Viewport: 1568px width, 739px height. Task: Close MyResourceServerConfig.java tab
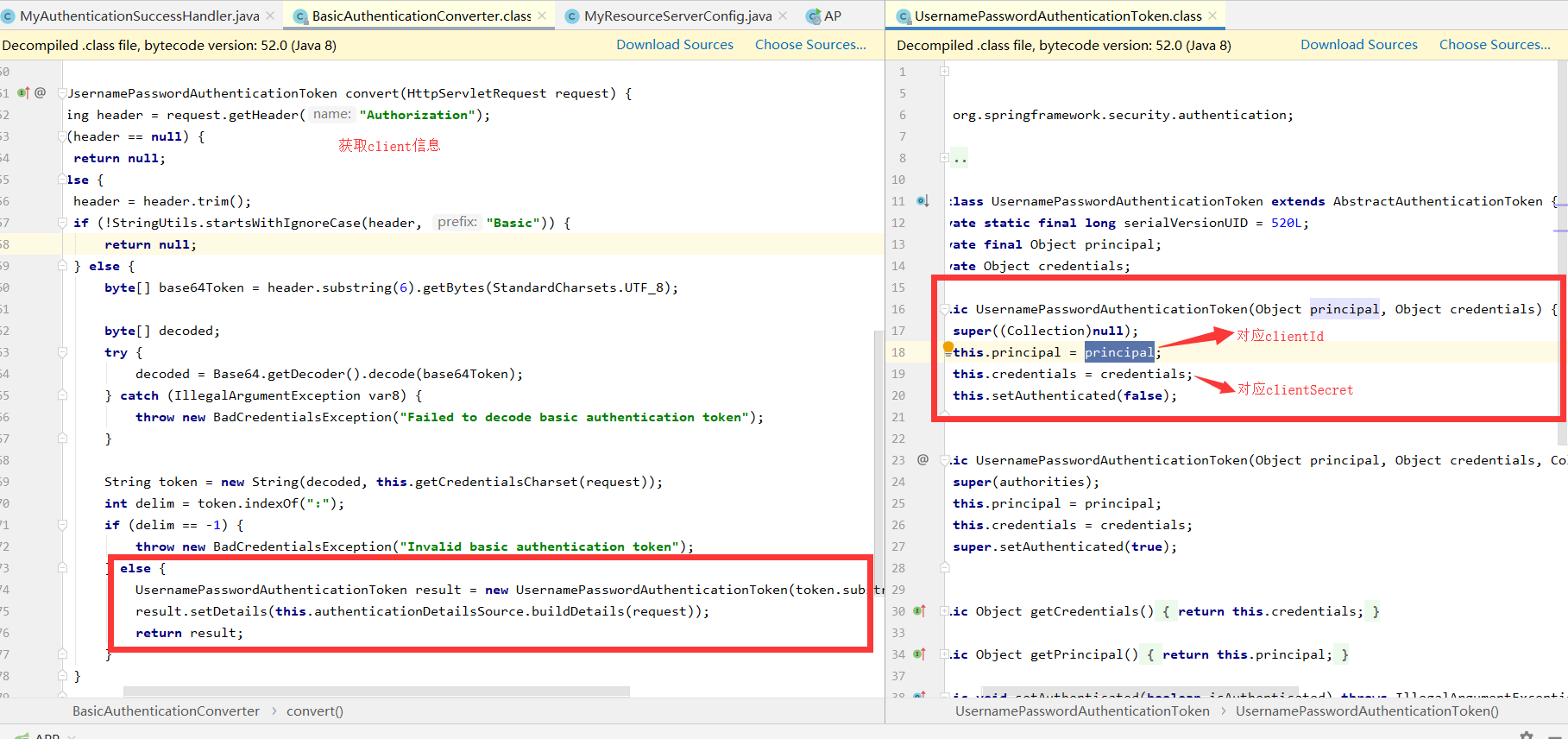coord(783,16)
